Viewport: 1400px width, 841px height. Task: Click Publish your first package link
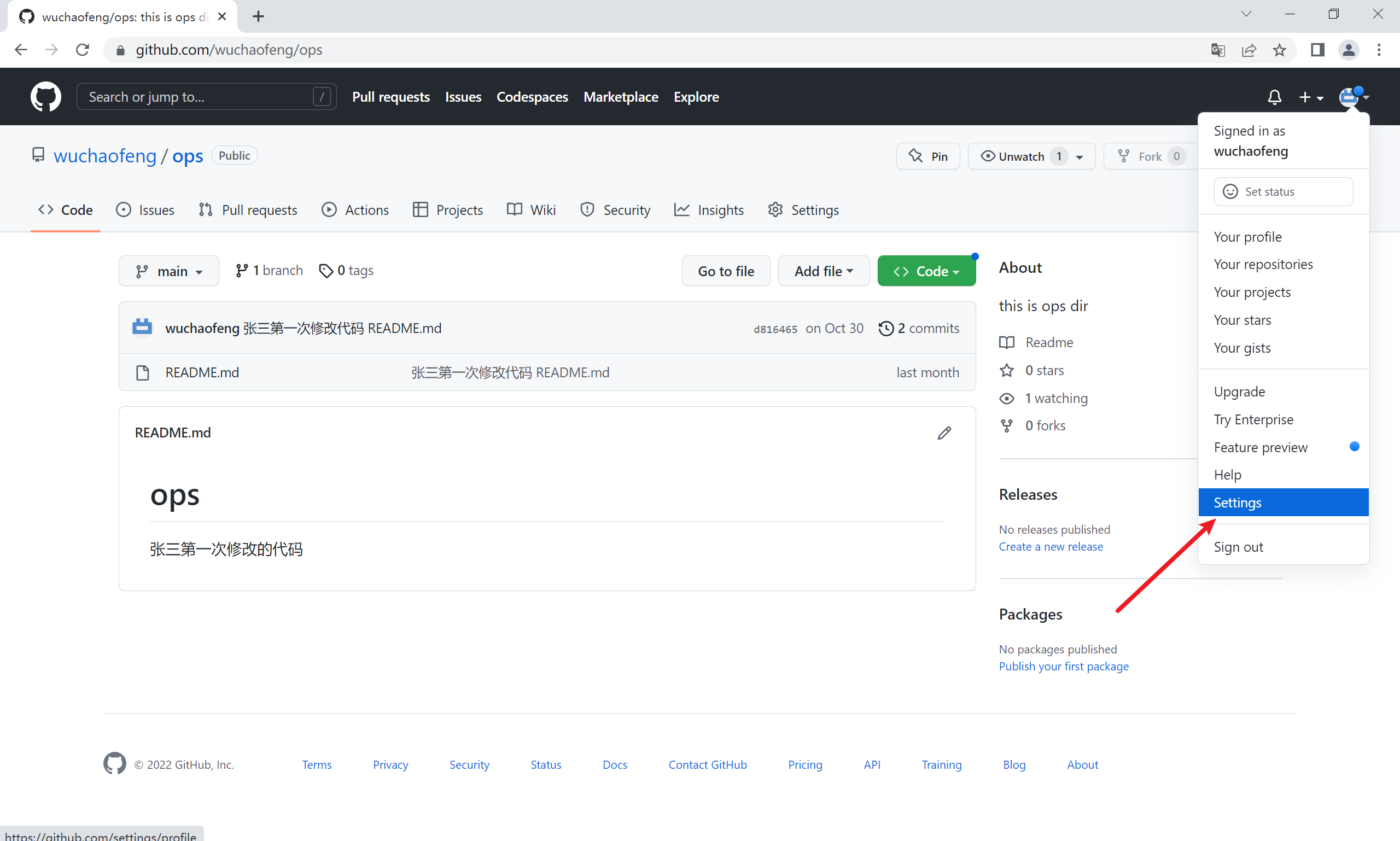coord(1063,667)
